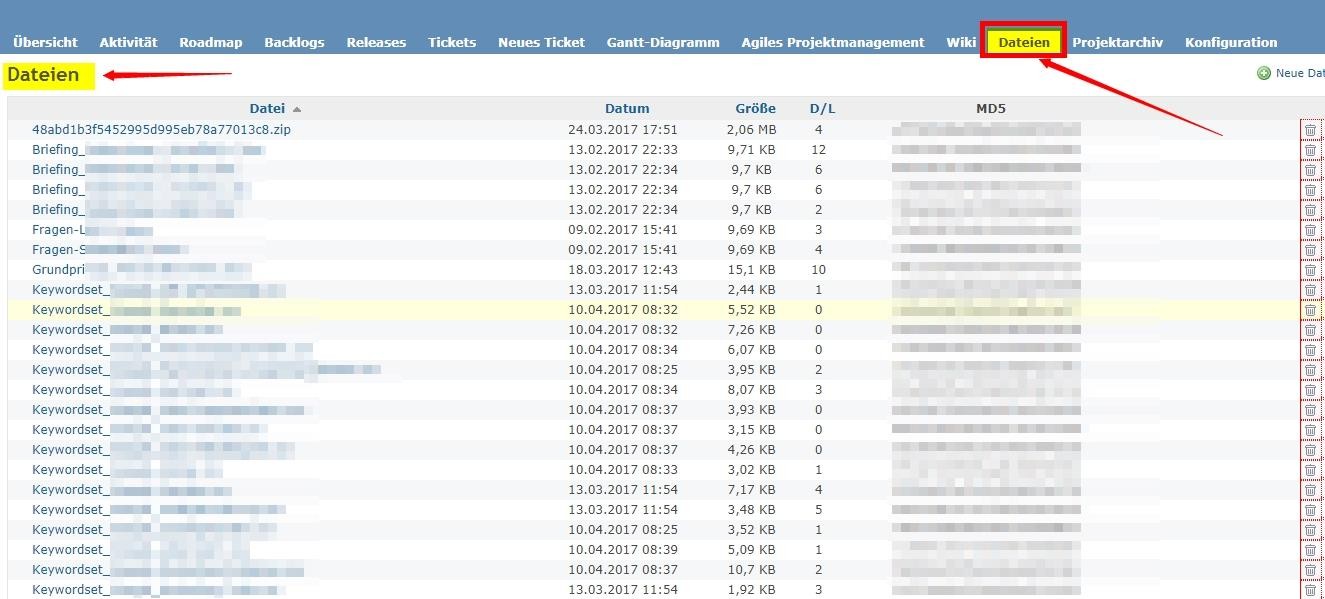
Task: Switch to the Gantt-Diagramm tab
Action: [x=662, y=42]
